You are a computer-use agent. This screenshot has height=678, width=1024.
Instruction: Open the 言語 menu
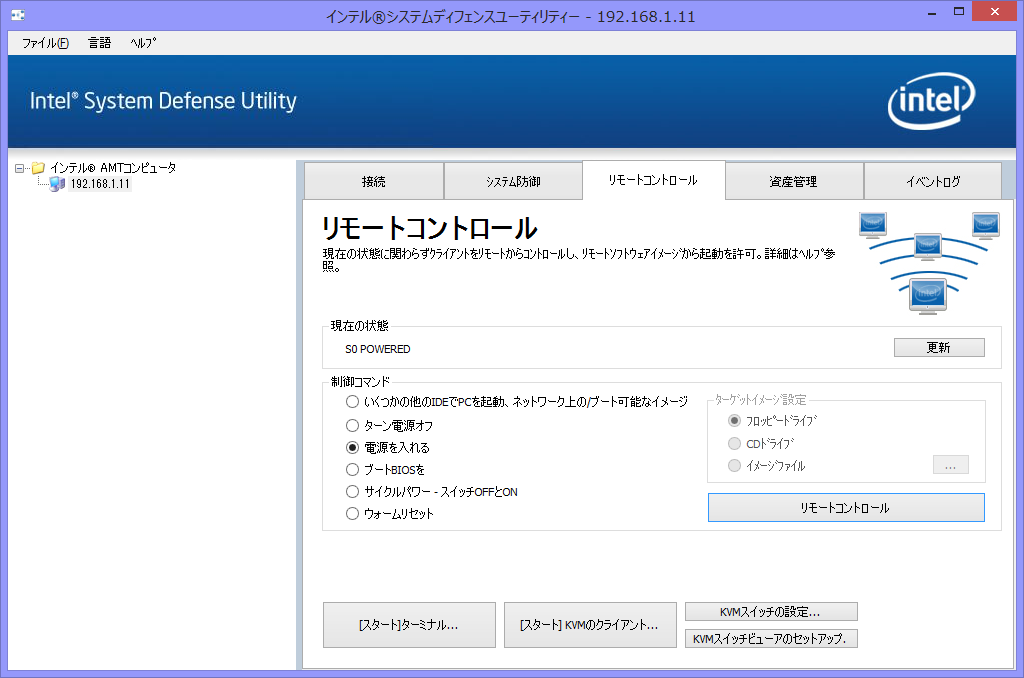click(99, 43)
